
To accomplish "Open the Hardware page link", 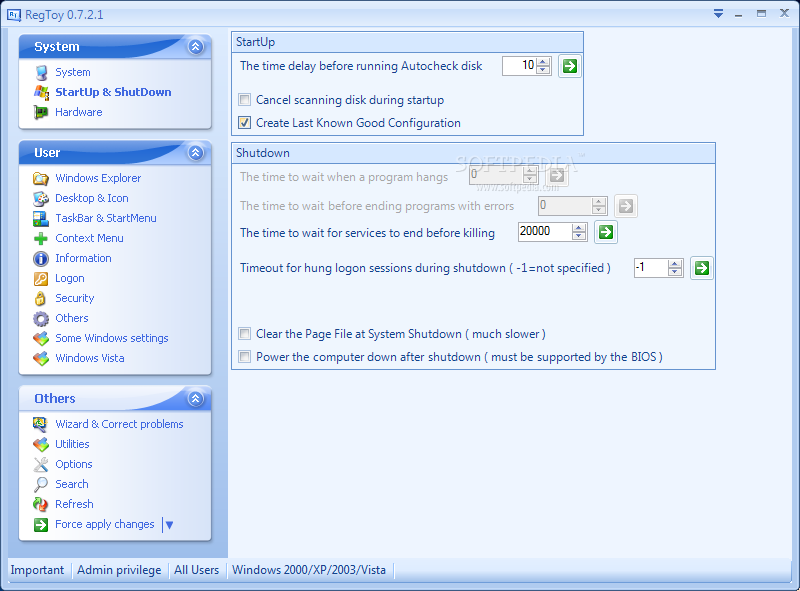I will [79, 112].
